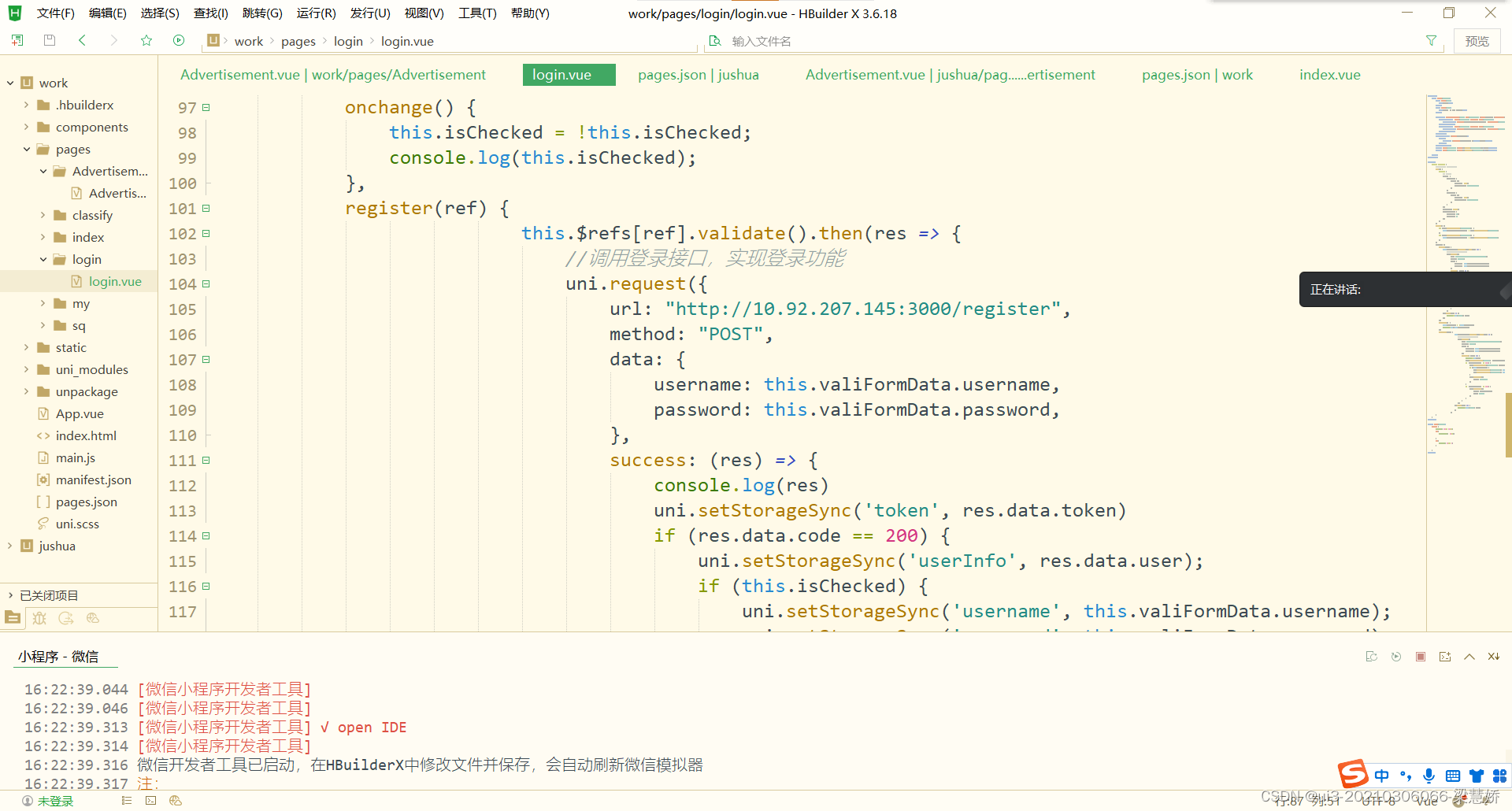This screenshot has width=1512, height=811.
Task: Collapse code fold at line 107
Action: [206, 359]
